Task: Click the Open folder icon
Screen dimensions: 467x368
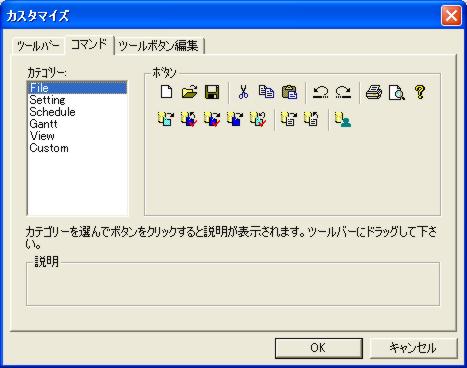Action: 189,92
